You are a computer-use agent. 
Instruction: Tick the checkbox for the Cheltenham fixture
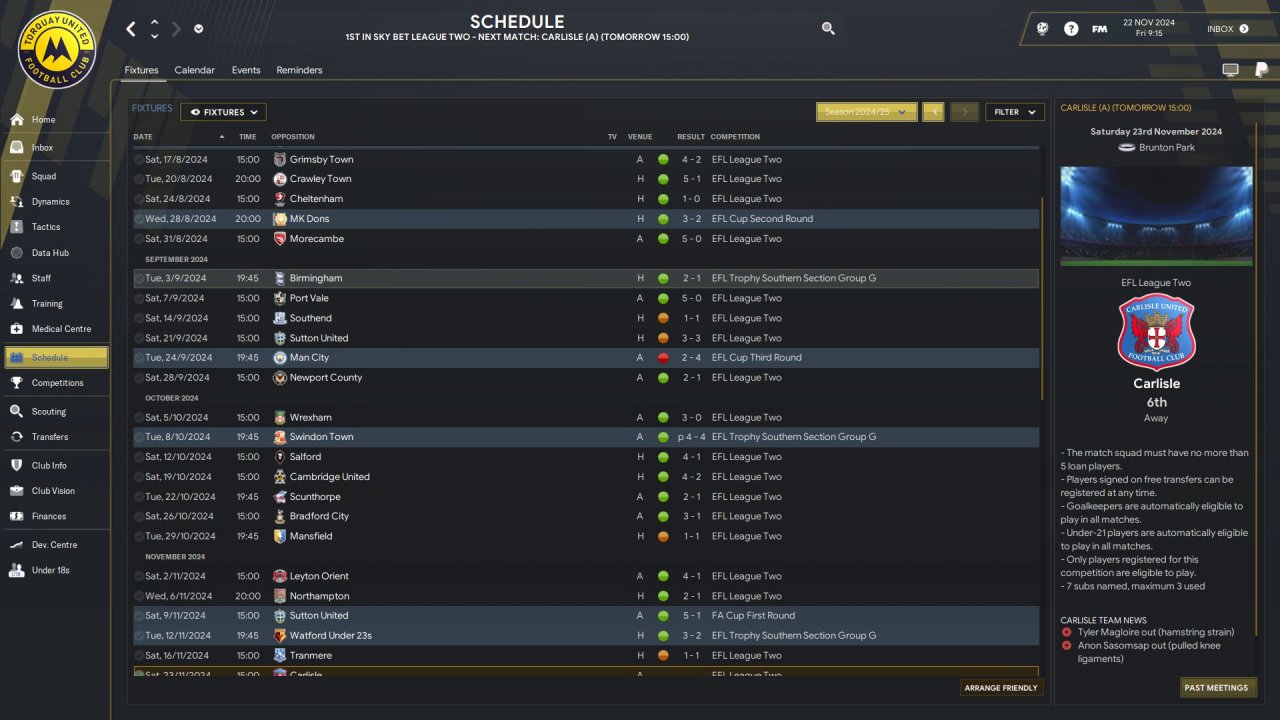tap(139, 199)
